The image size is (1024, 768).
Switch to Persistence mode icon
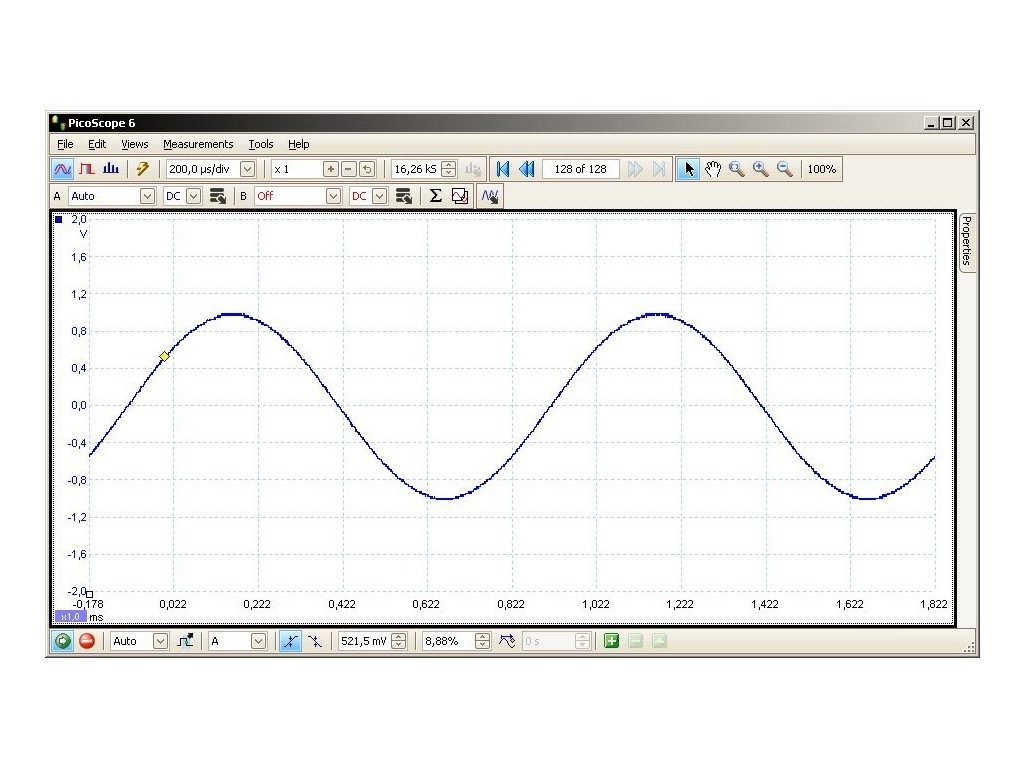click(87, 169)
